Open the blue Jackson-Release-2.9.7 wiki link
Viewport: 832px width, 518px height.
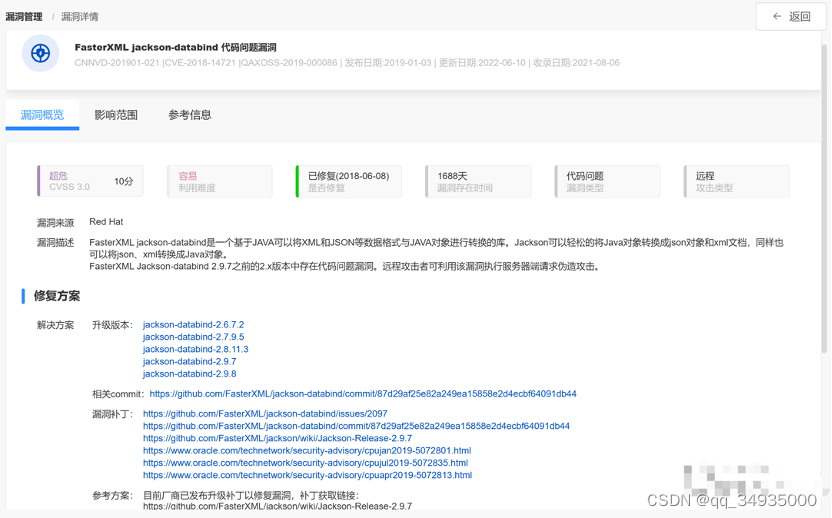click(278, 438)
